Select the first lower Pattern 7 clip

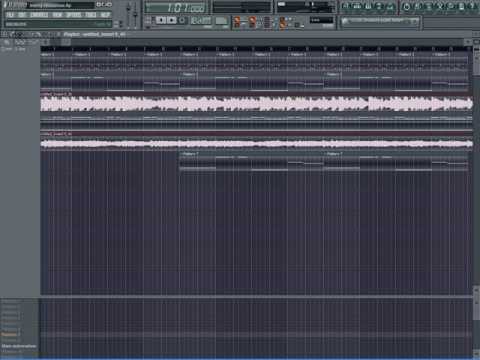click(251, 161)
